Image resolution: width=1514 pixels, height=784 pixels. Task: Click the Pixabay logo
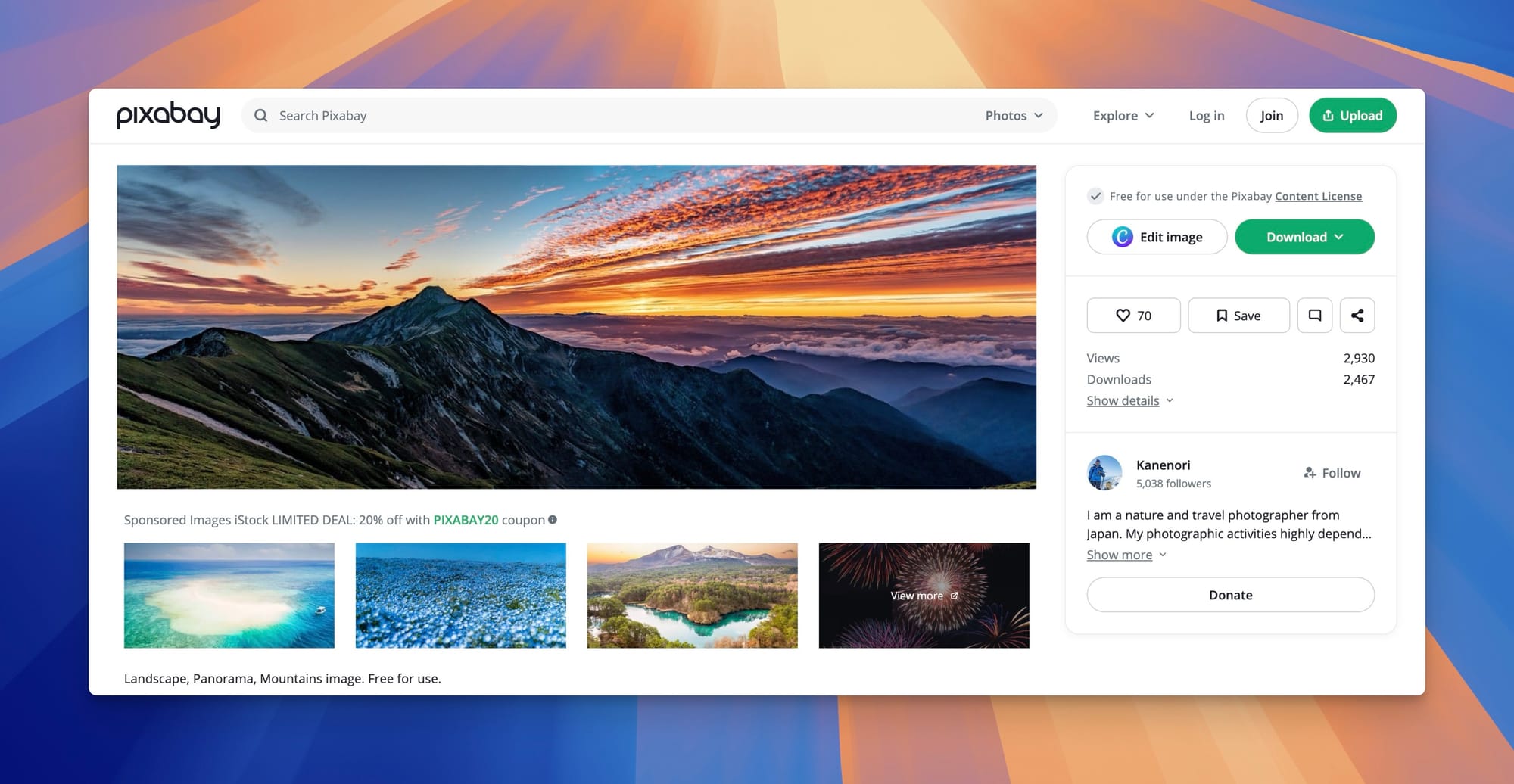pos(168,115)
